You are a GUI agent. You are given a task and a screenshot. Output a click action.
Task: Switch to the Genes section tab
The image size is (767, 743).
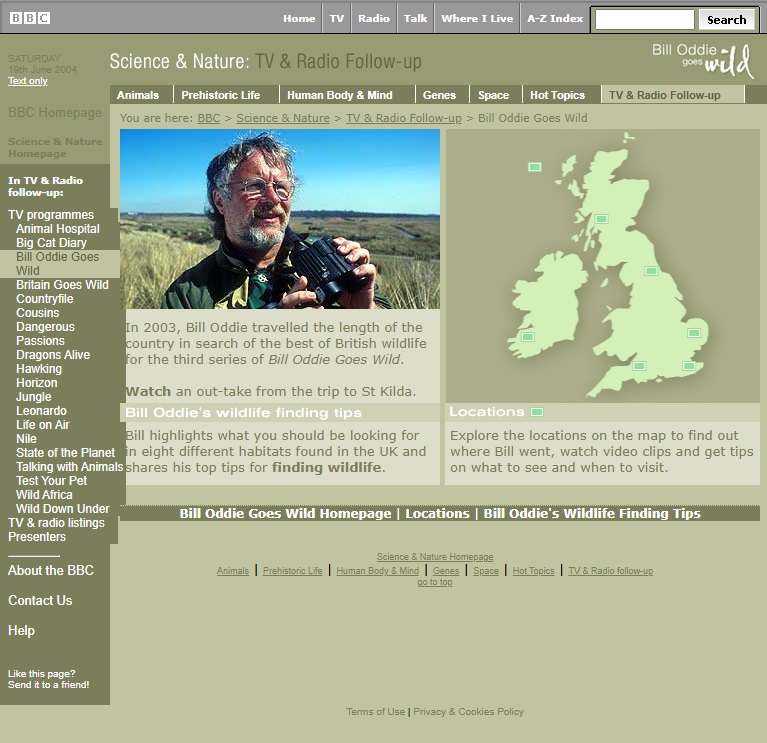[439, 95]
